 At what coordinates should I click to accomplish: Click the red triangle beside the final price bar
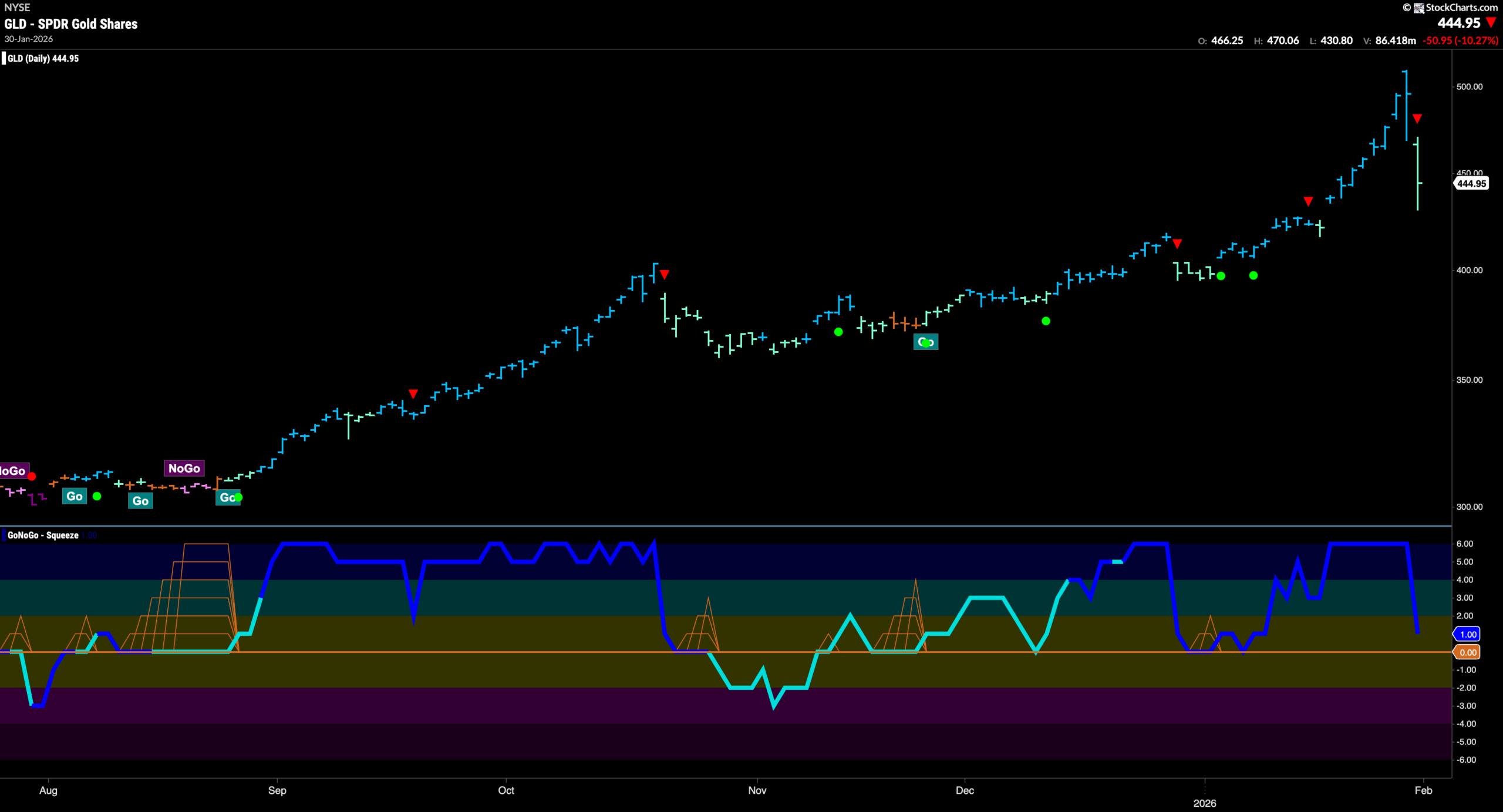(1417, 119)
